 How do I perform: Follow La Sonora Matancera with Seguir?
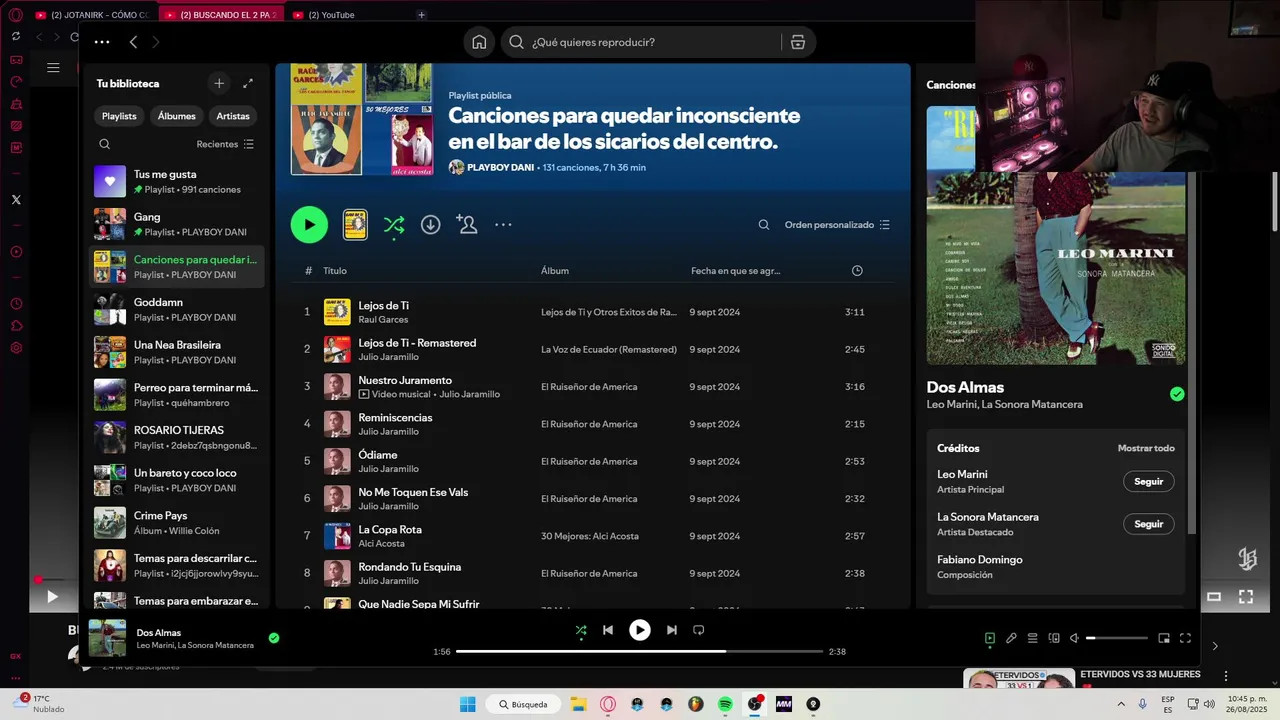(1148, 524)
